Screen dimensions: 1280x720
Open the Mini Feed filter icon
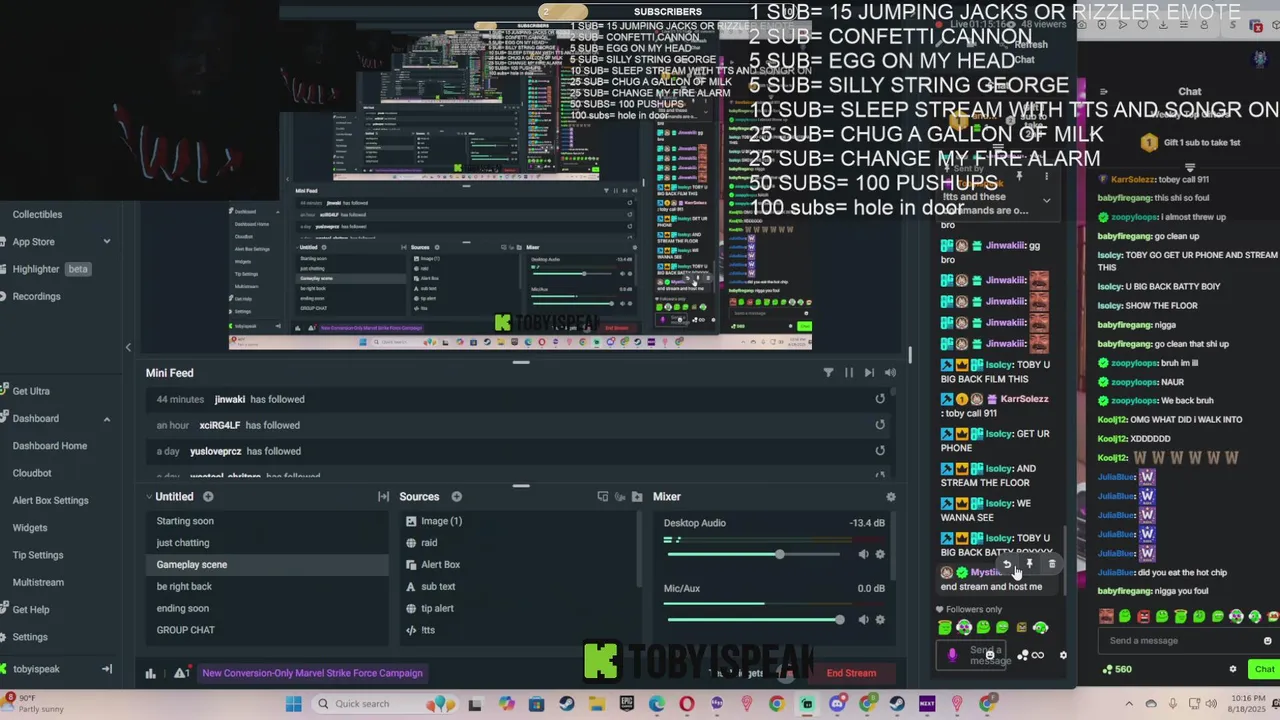coord(828,373)
